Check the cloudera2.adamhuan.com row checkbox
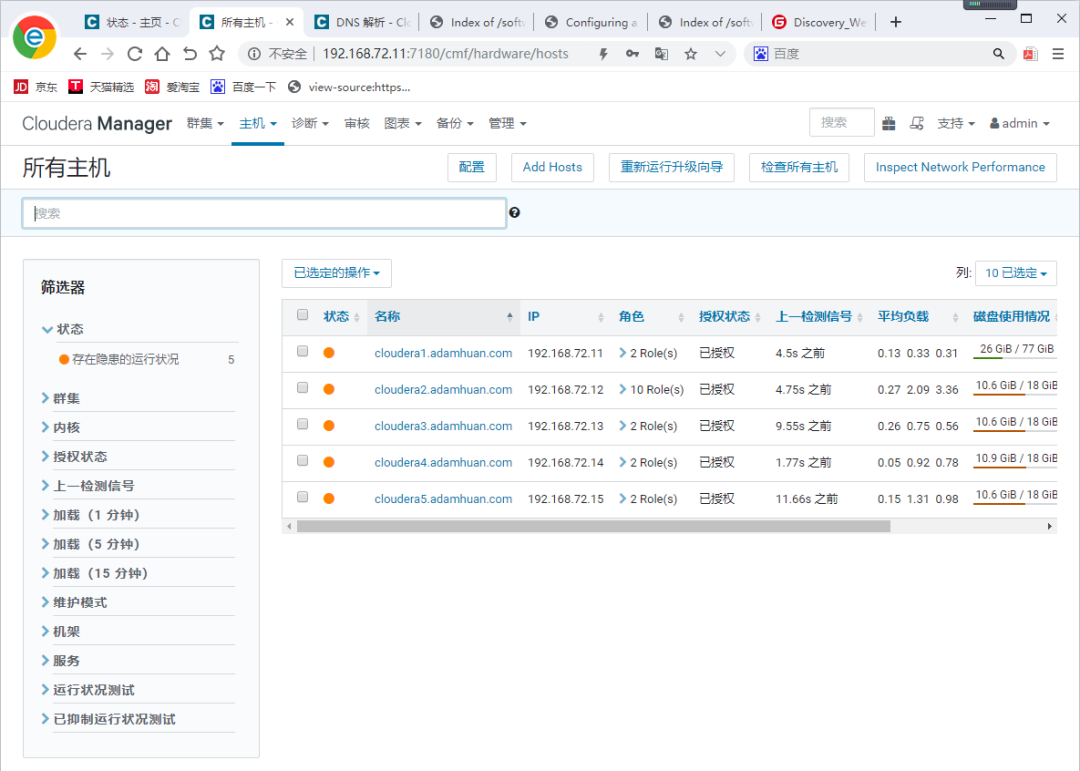Screen dimensions: 1080x771 [302, 388]
